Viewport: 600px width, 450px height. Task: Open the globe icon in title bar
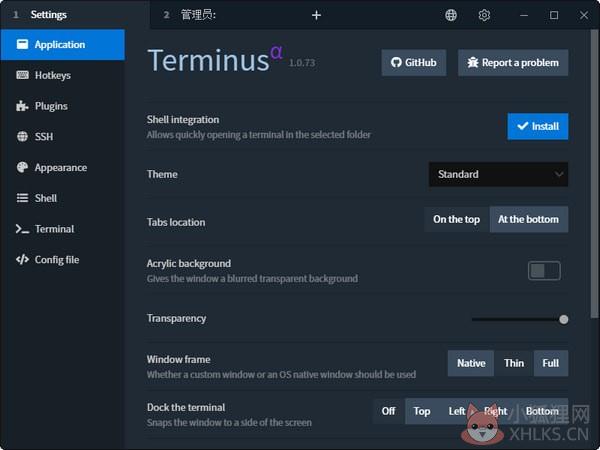(x=451, y=15)
